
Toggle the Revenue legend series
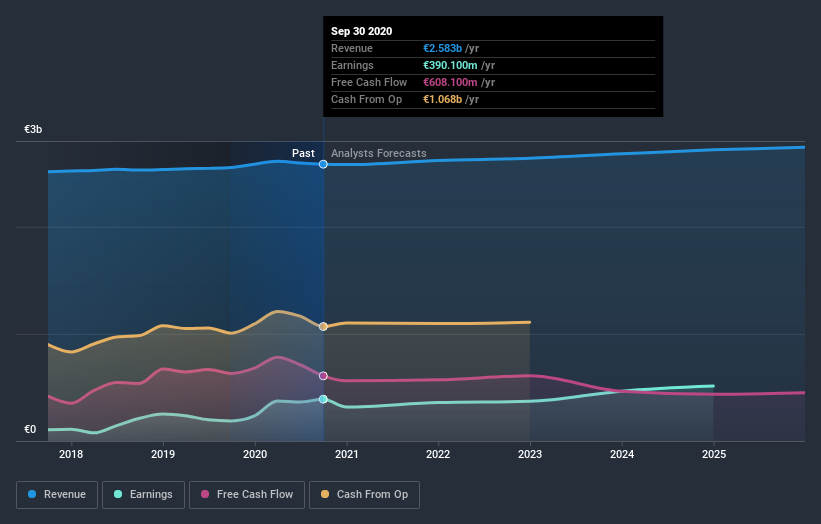pos(57,495)
